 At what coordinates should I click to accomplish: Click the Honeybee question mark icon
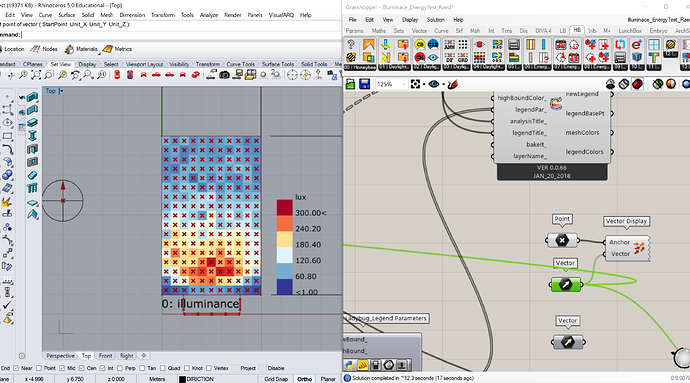(351, 44)
